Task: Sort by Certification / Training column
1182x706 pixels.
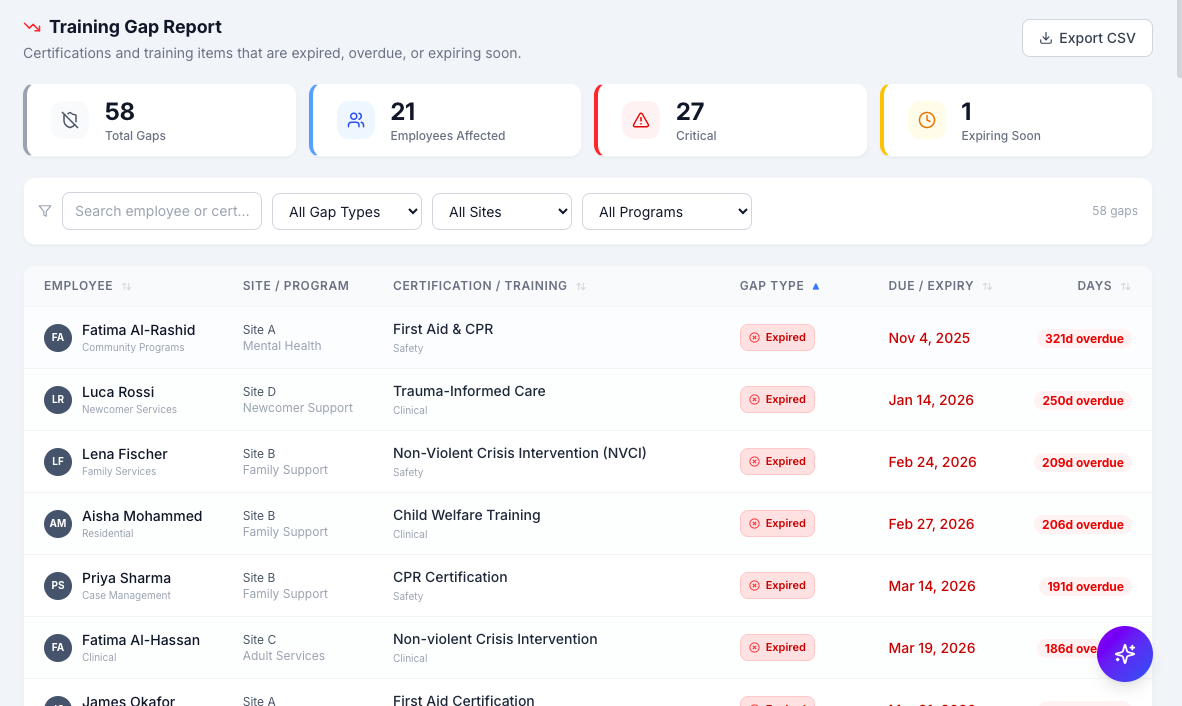Action: (489, 286)
